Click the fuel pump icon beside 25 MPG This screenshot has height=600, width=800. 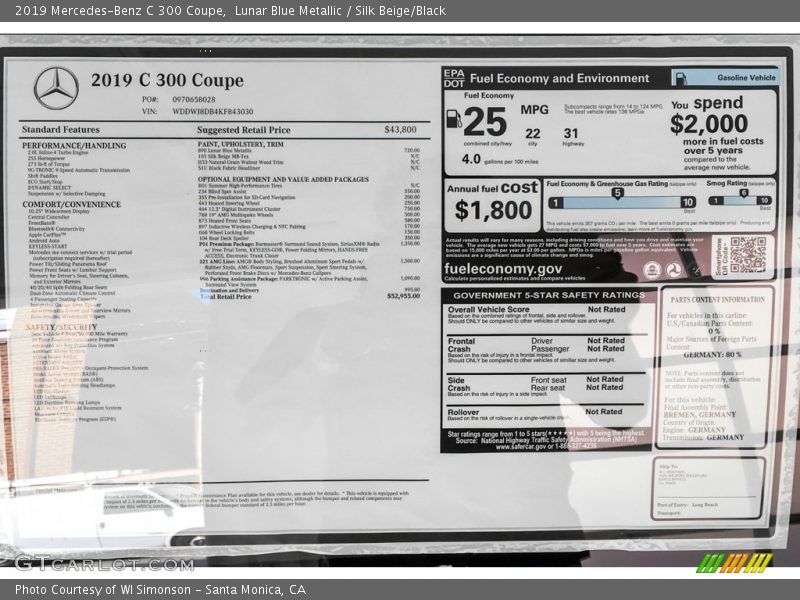454,118
